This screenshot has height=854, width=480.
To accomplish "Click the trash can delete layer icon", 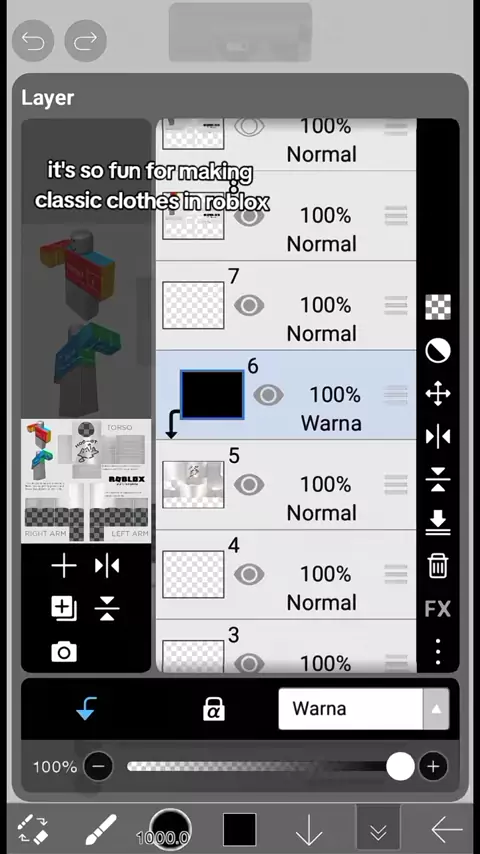I will coord(438,566).
